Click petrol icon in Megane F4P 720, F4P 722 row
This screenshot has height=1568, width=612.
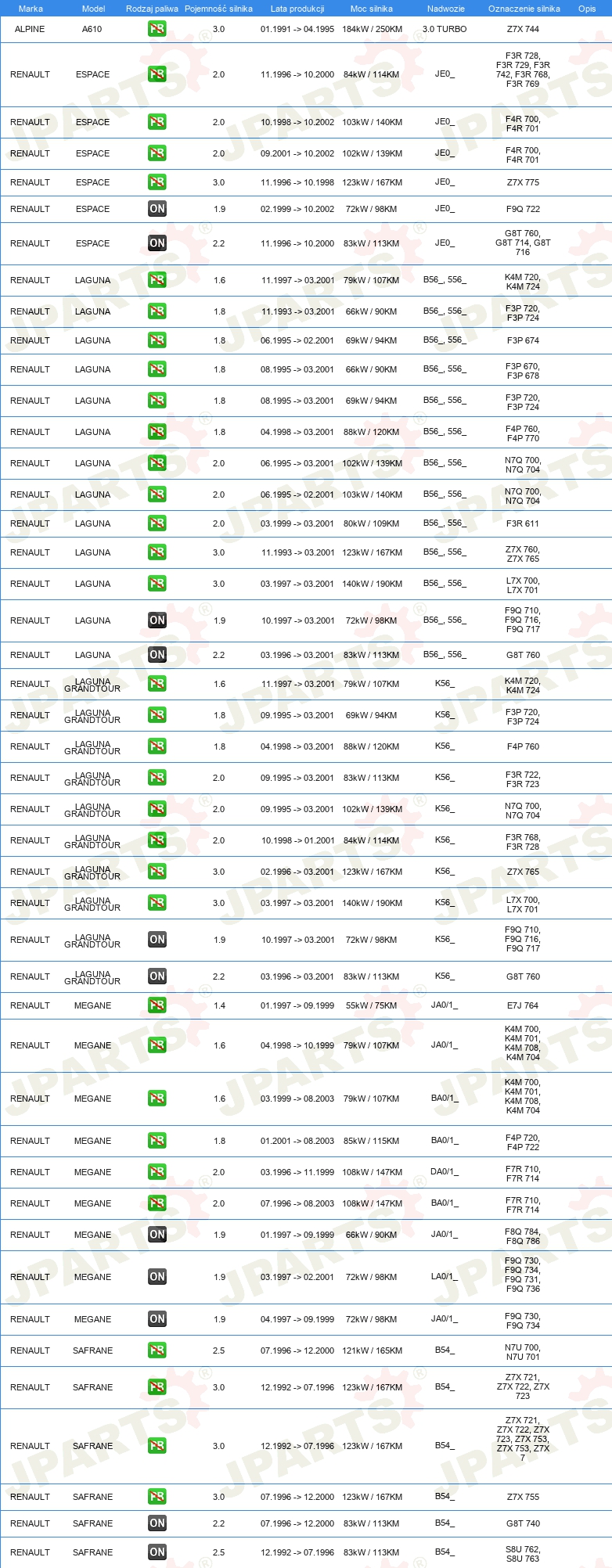click(157, 1141)
